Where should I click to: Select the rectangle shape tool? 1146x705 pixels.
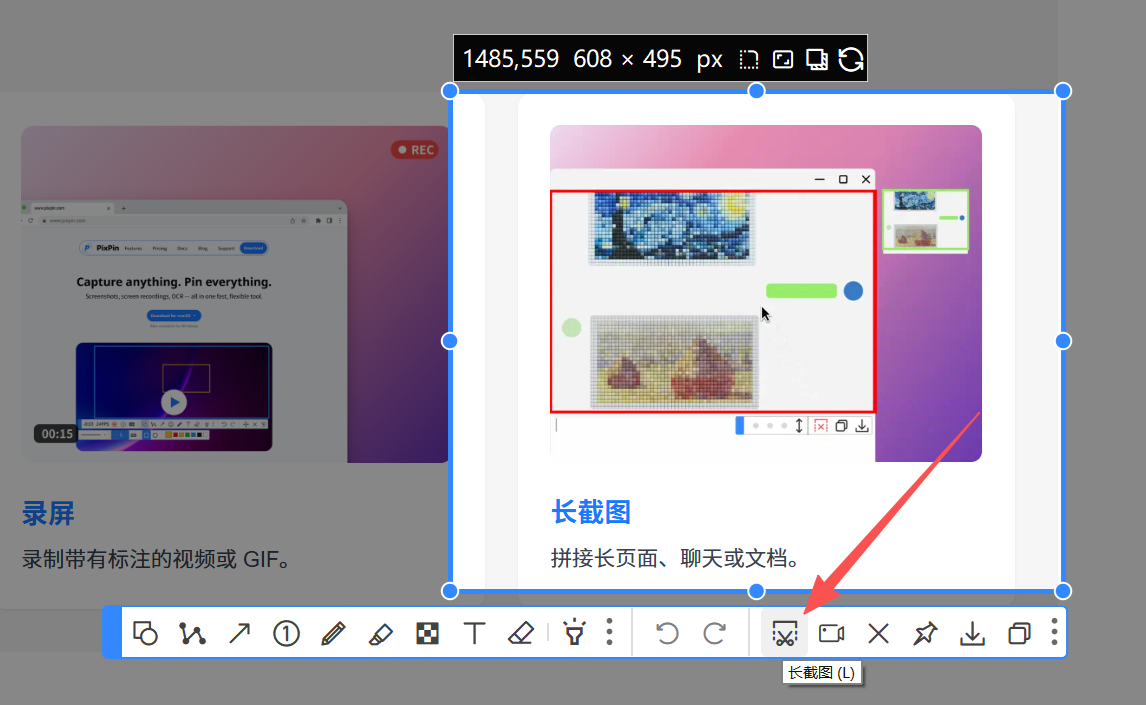pyautogui.click(x=146, y=632)
